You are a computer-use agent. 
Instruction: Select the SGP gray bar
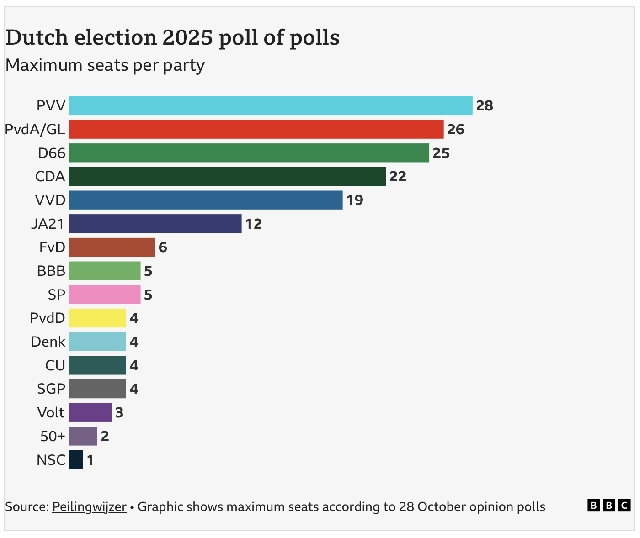pos(97,389)
